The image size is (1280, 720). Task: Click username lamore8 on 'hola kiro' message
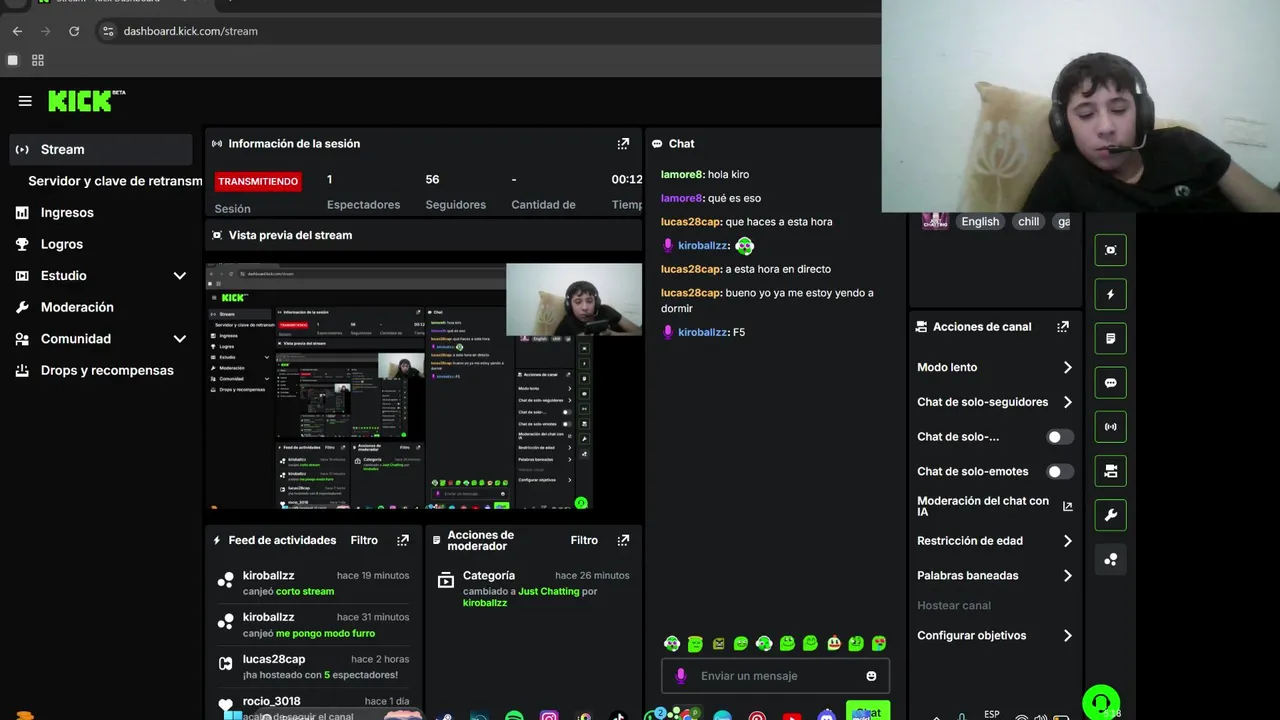point(682,175)
